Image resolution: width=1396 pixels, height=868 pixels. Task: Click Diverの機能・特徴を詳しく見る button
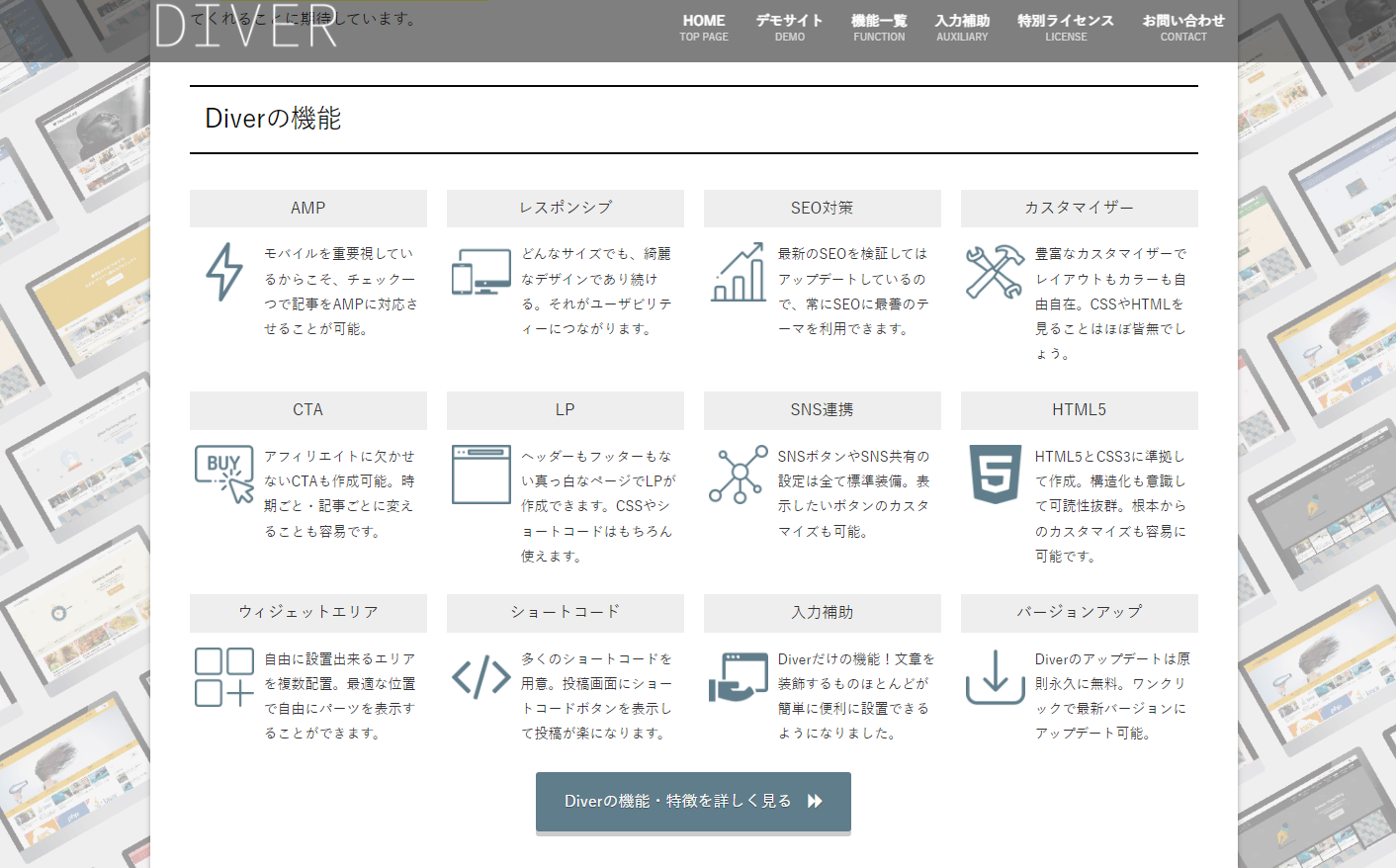point(693,801)
